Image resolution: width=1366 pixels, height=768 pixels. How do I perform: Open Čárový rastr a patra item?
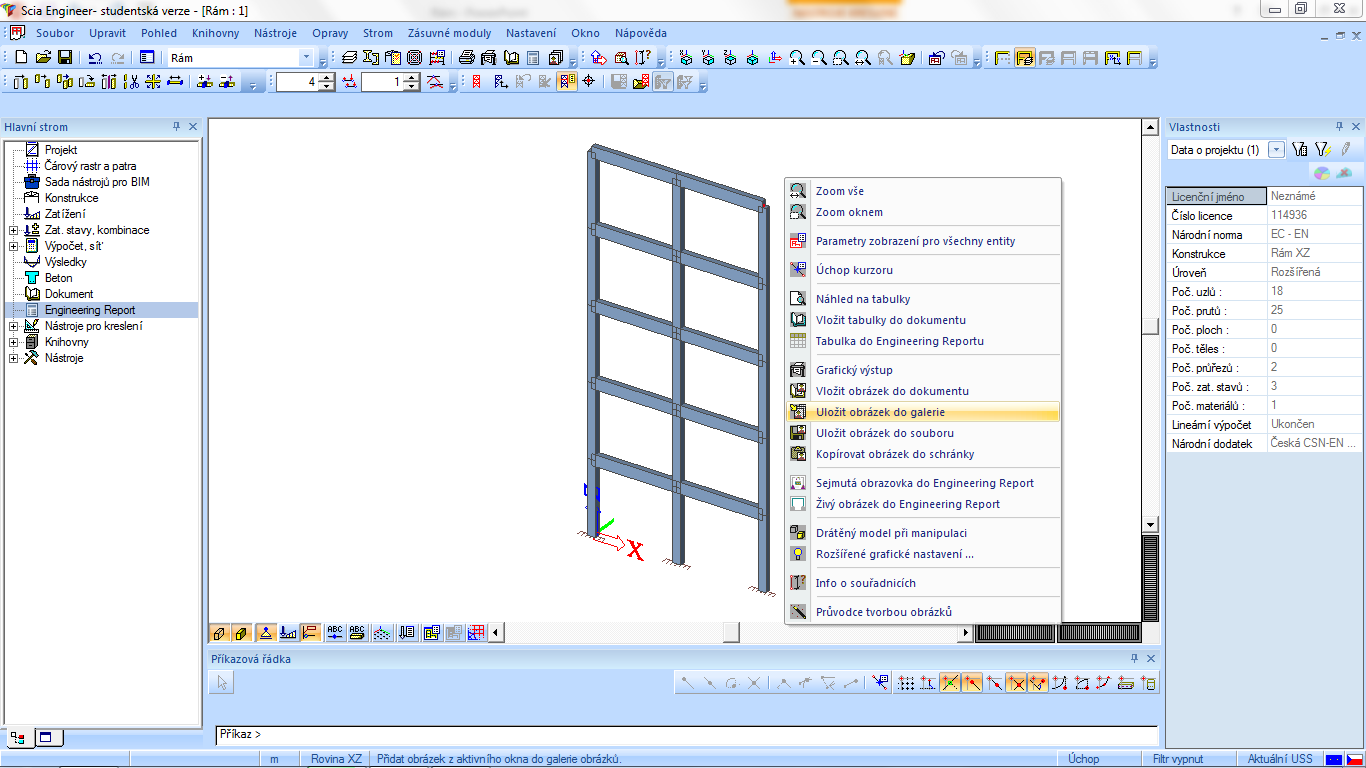[x=90, y=166]
